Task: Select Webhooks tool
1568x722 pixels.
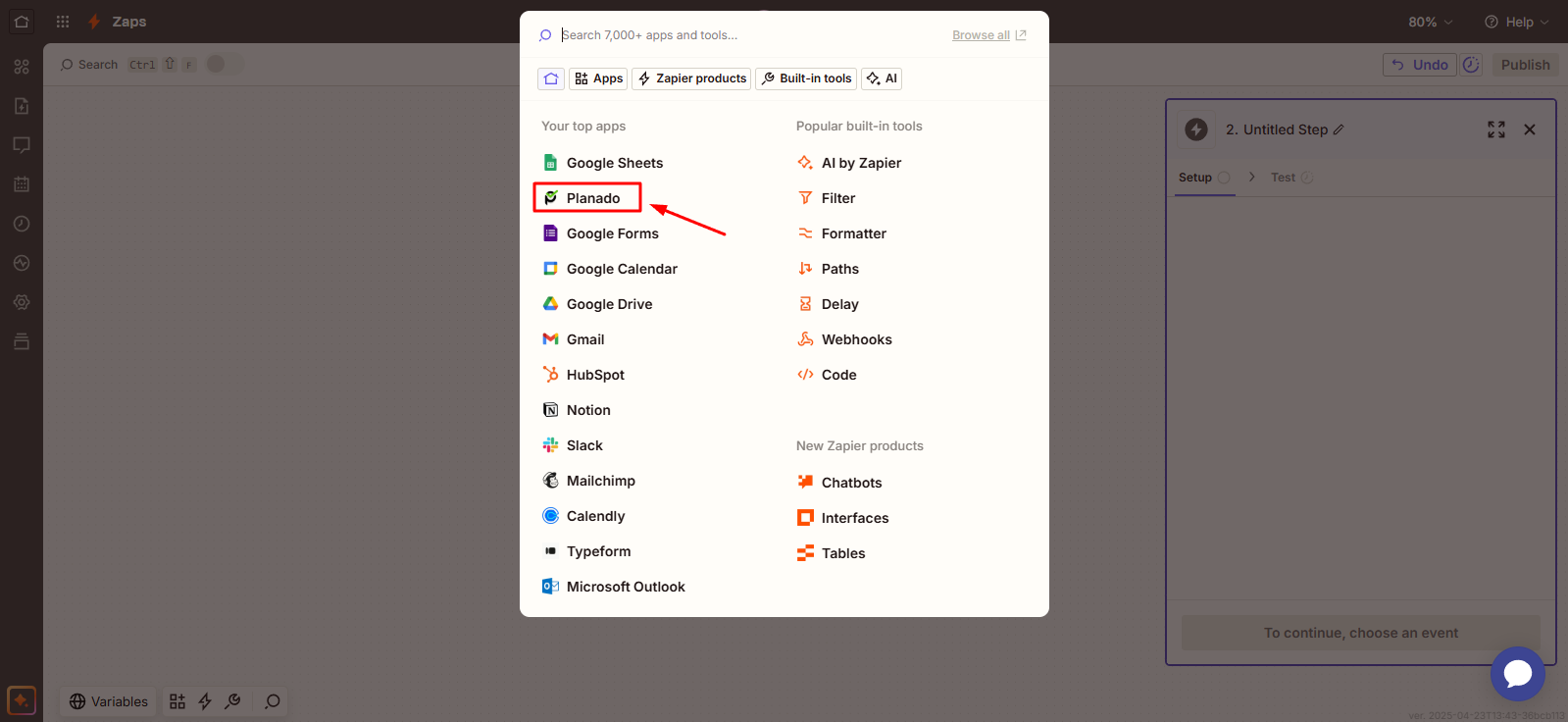Action: 845,339
